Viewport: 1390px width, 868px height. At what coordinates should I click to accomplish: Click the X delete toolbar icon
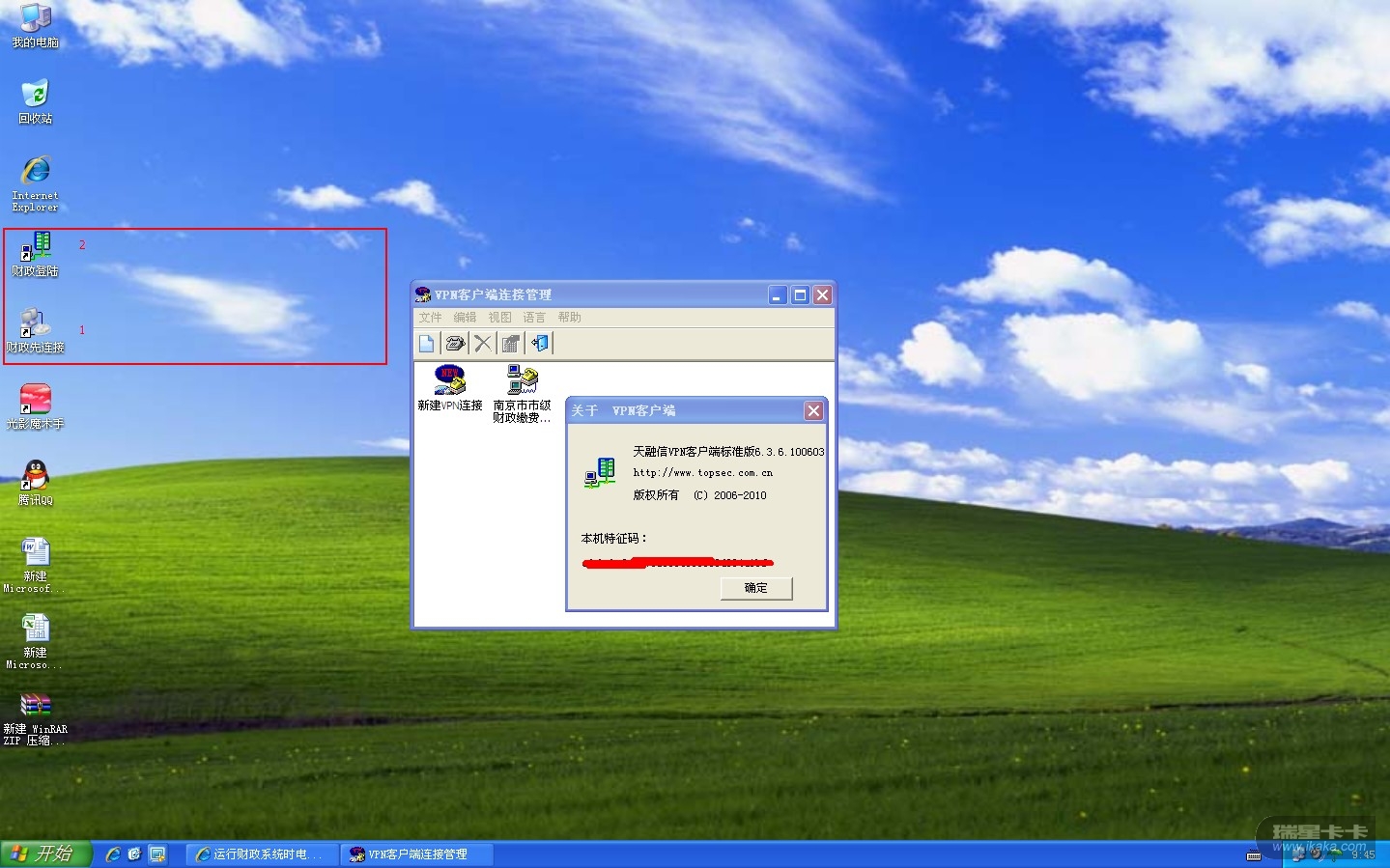[x=483, y=343]
